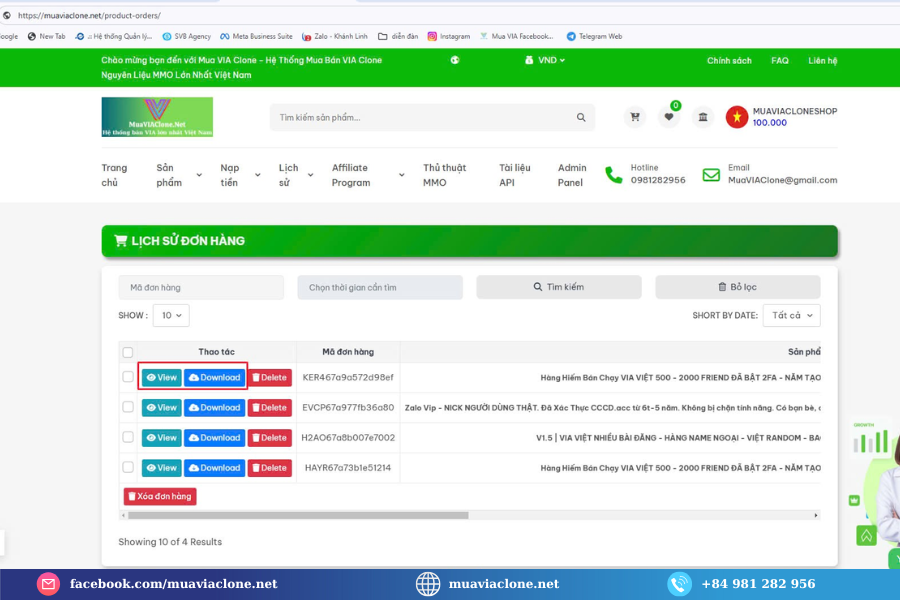Check the box for order KER467a9a572d98ef
Screen dimensions: 900x600
[127, 377]
